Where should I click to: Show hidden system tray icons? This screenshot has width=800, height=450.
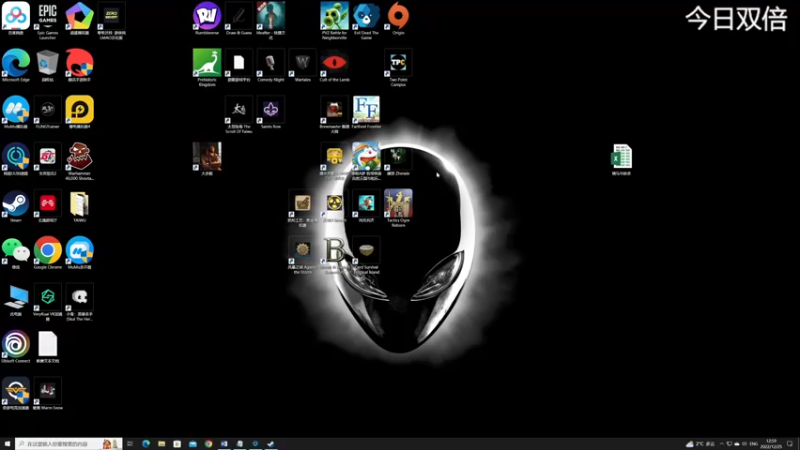click(721, 444)
